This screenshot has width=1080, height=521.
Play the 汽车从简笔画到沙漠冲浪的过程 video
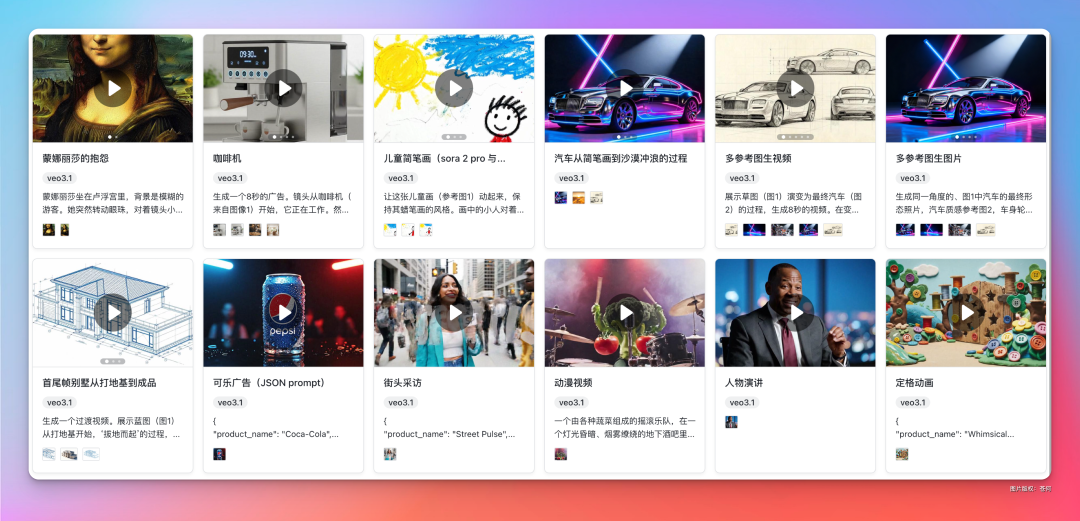[625, 88]
